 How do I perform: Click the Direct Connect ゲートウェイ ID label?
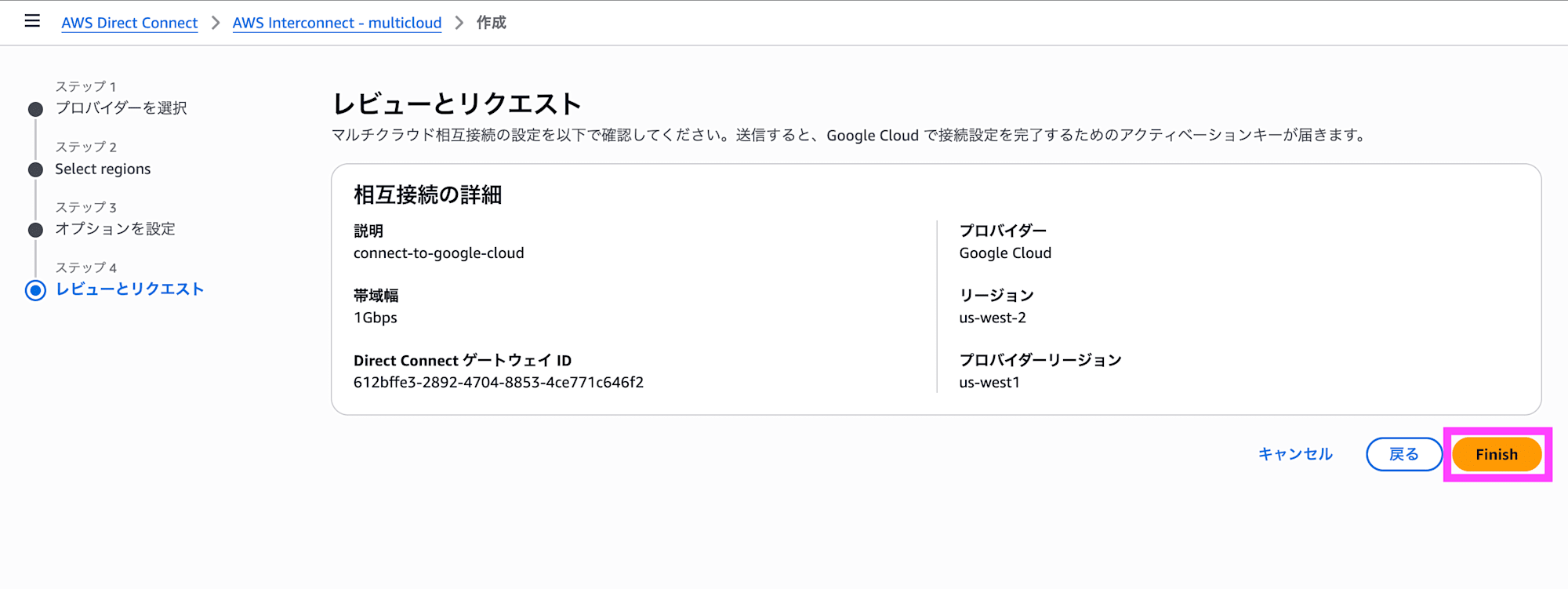pos(463,361)
